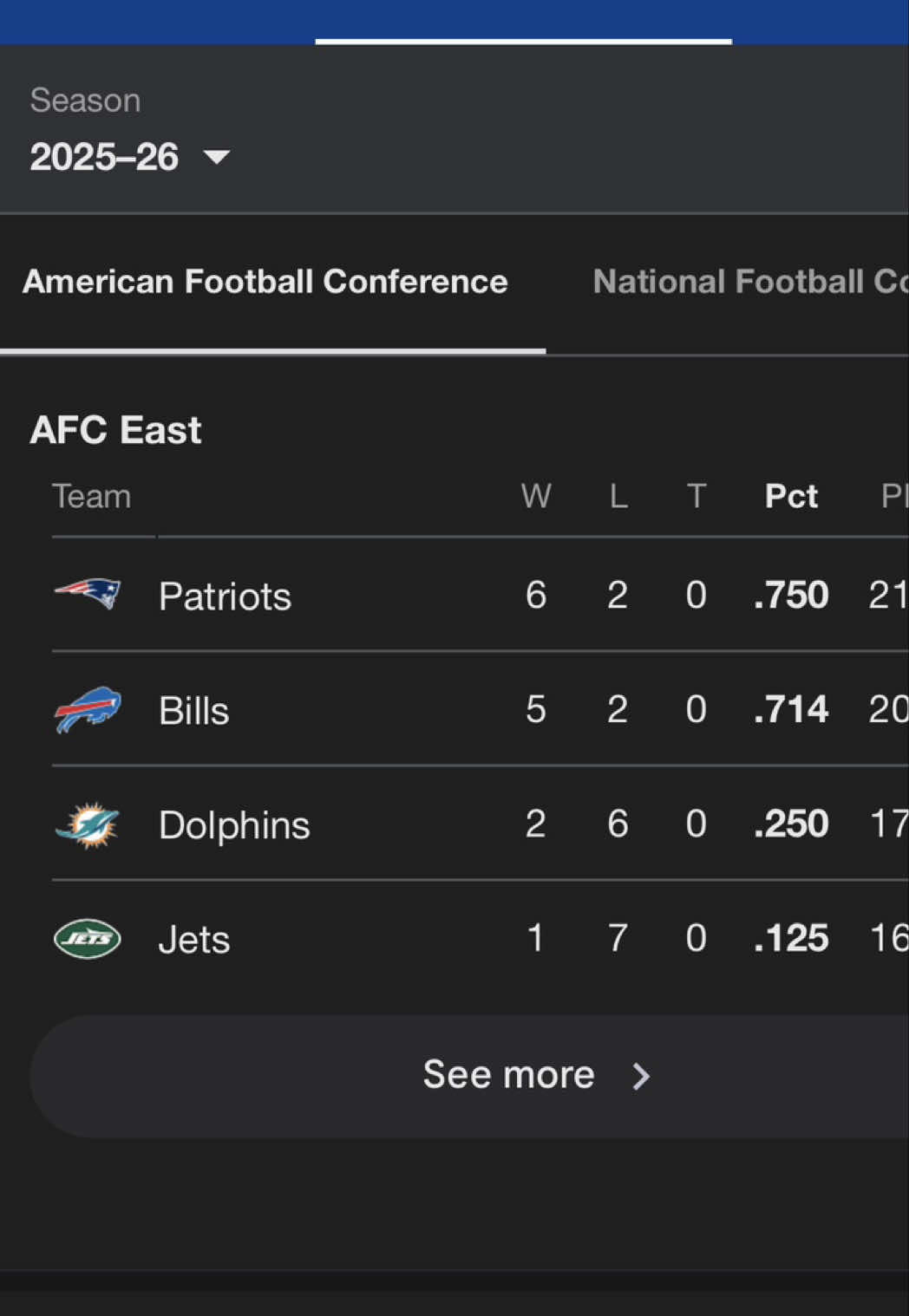Click the Team column header
Viewport: 909px width, 1316px height.
point(92,496)
